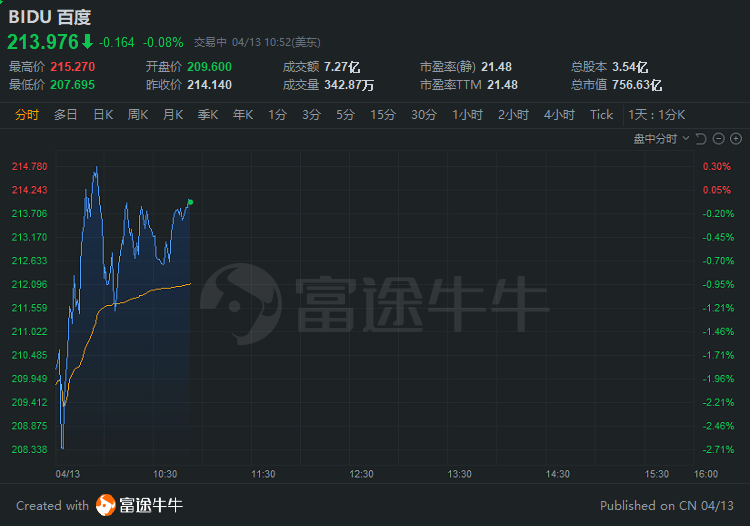The image size is (750, 526).
Task: Select the 1小时 interval tab
Action: pos(467,115)
